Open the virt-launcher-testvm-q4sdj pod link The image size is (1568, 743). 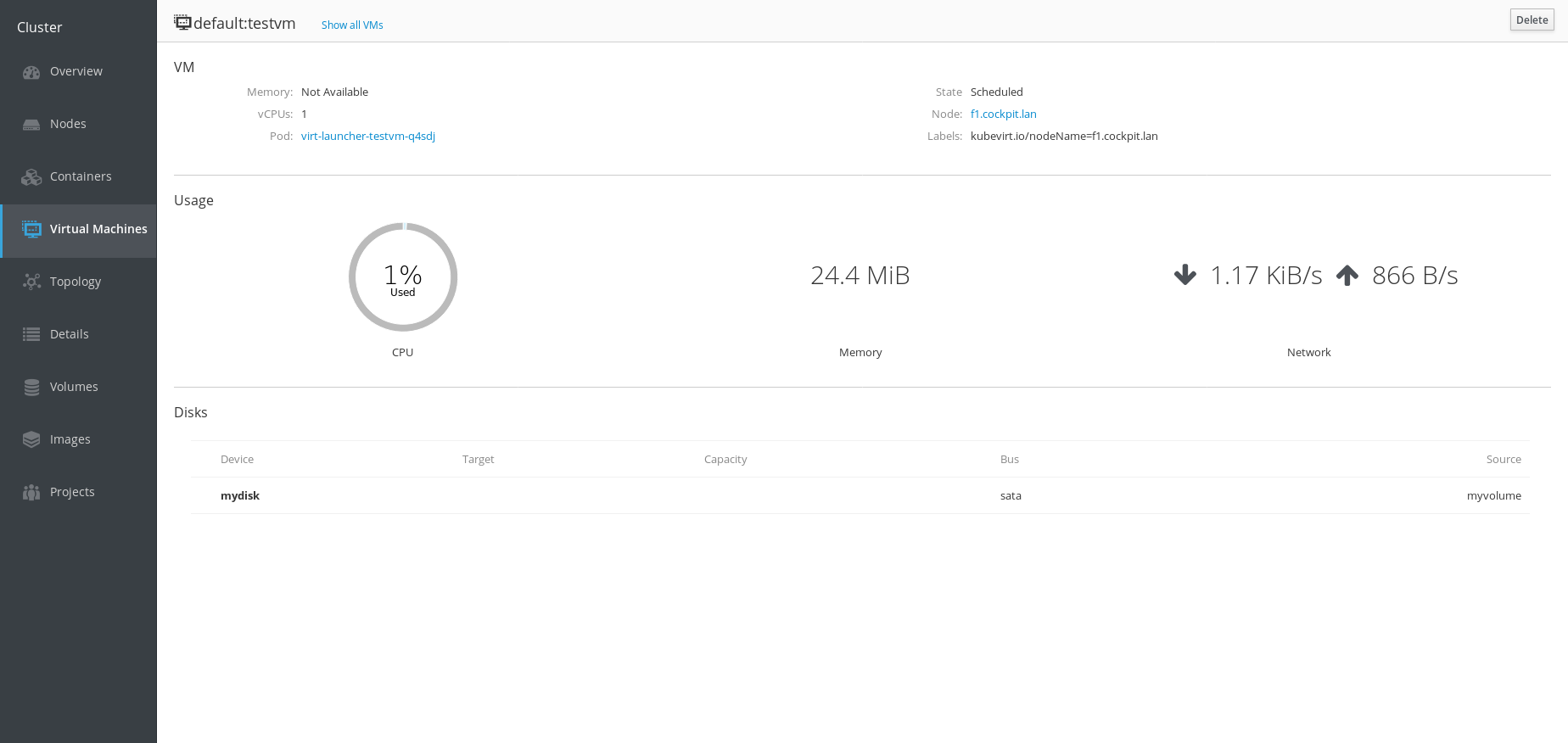368,137
